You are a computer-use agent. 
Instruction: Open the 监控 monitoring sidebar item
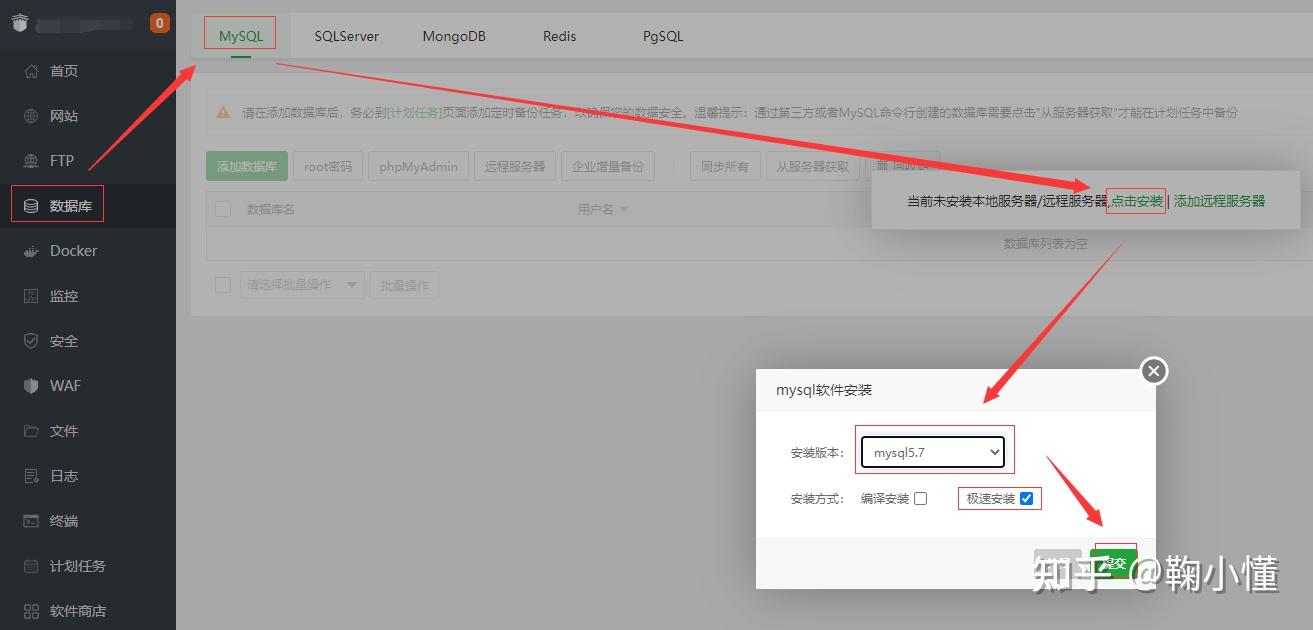(87, 296)
